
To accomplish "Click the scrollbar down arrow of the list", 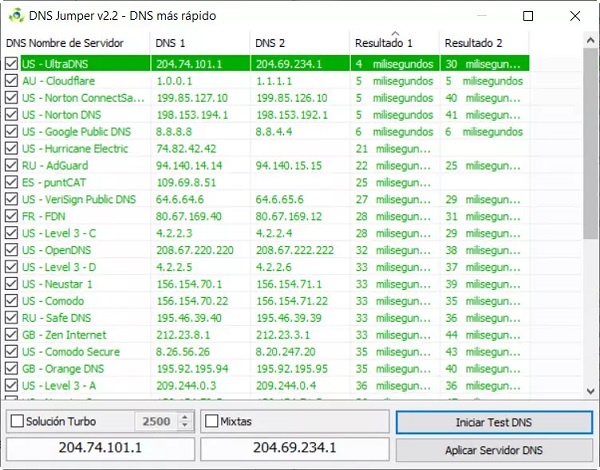I will click(590, 391).
